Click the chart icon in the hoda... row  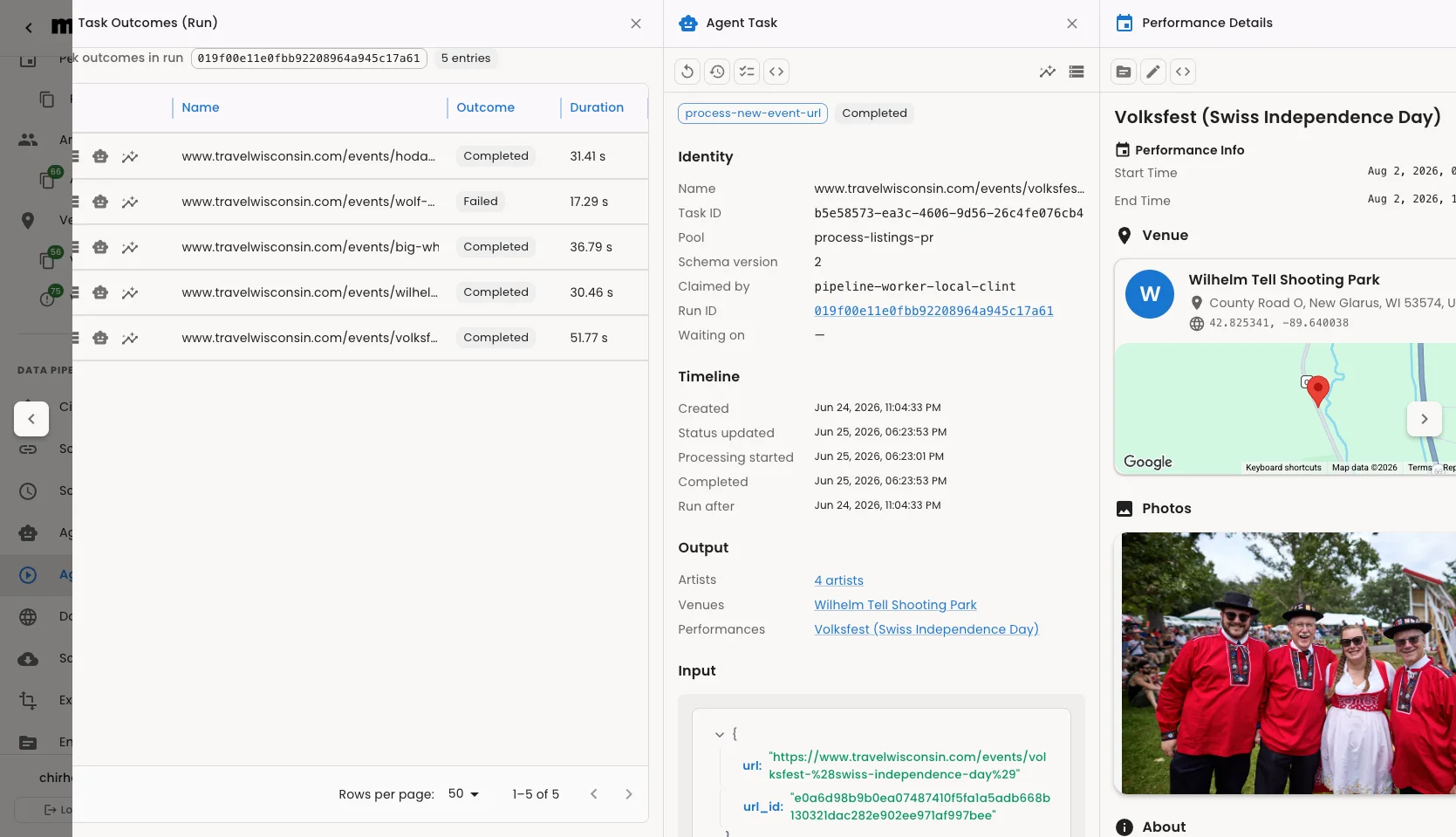click(130, 156)
